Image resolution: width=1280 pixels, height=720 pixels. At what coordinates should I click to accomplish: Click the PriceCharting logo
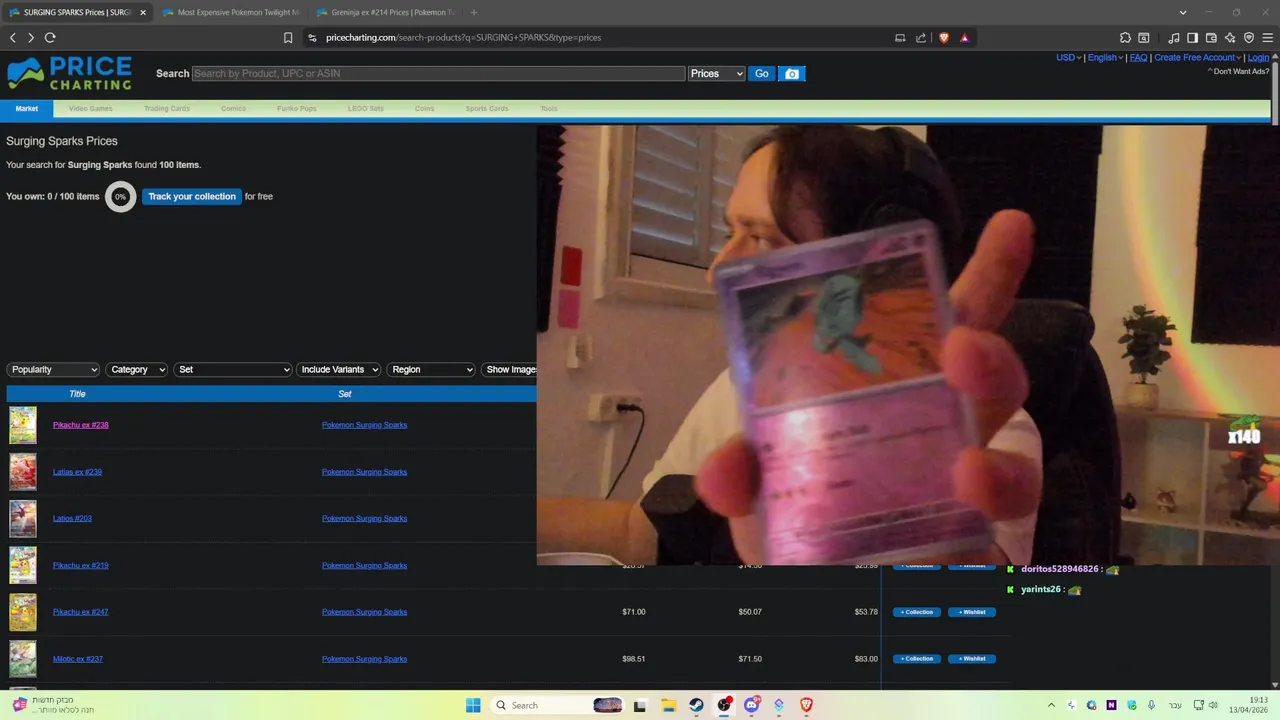69,73
